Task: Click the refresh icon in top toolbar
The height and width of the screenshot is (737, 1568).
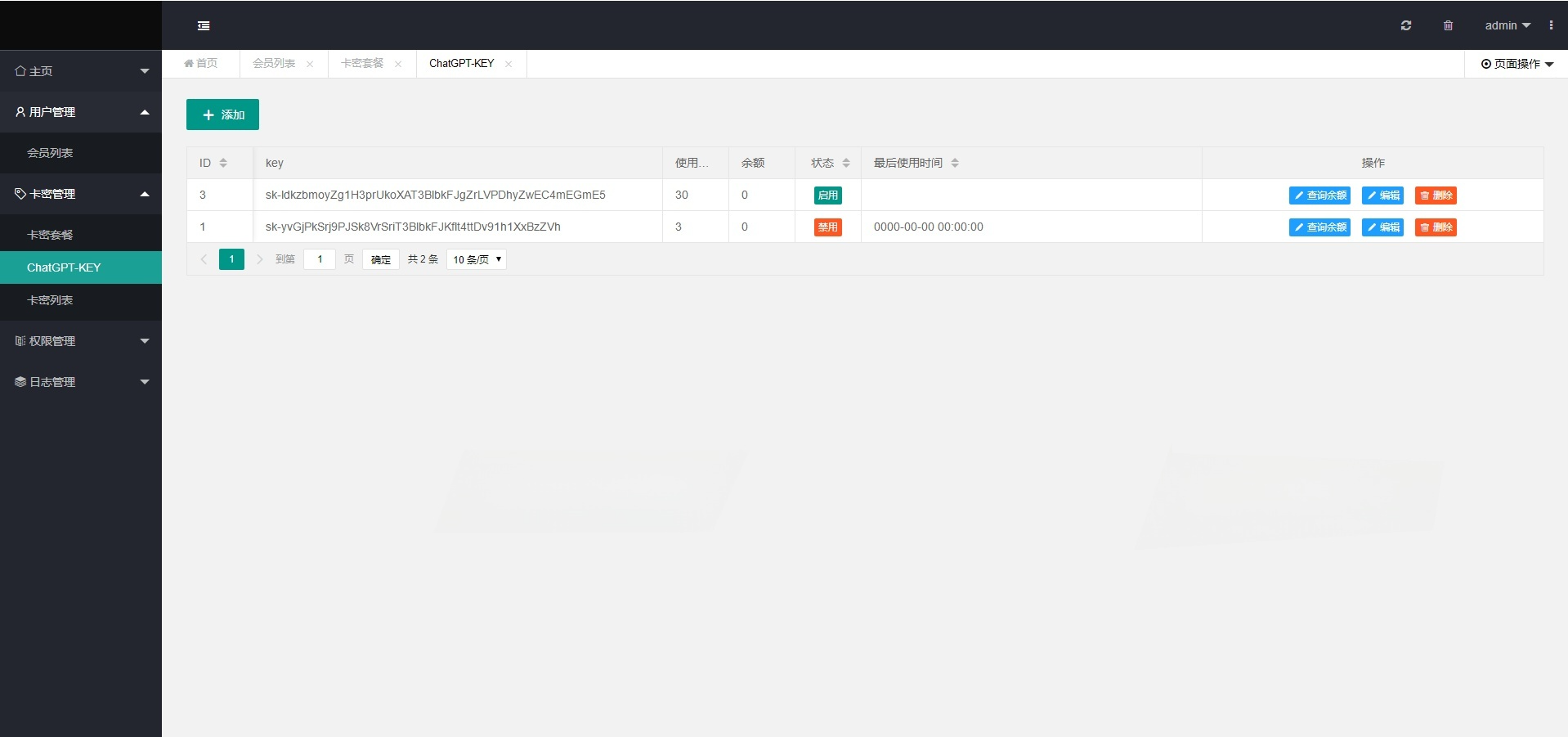Action: [1407, 25]
